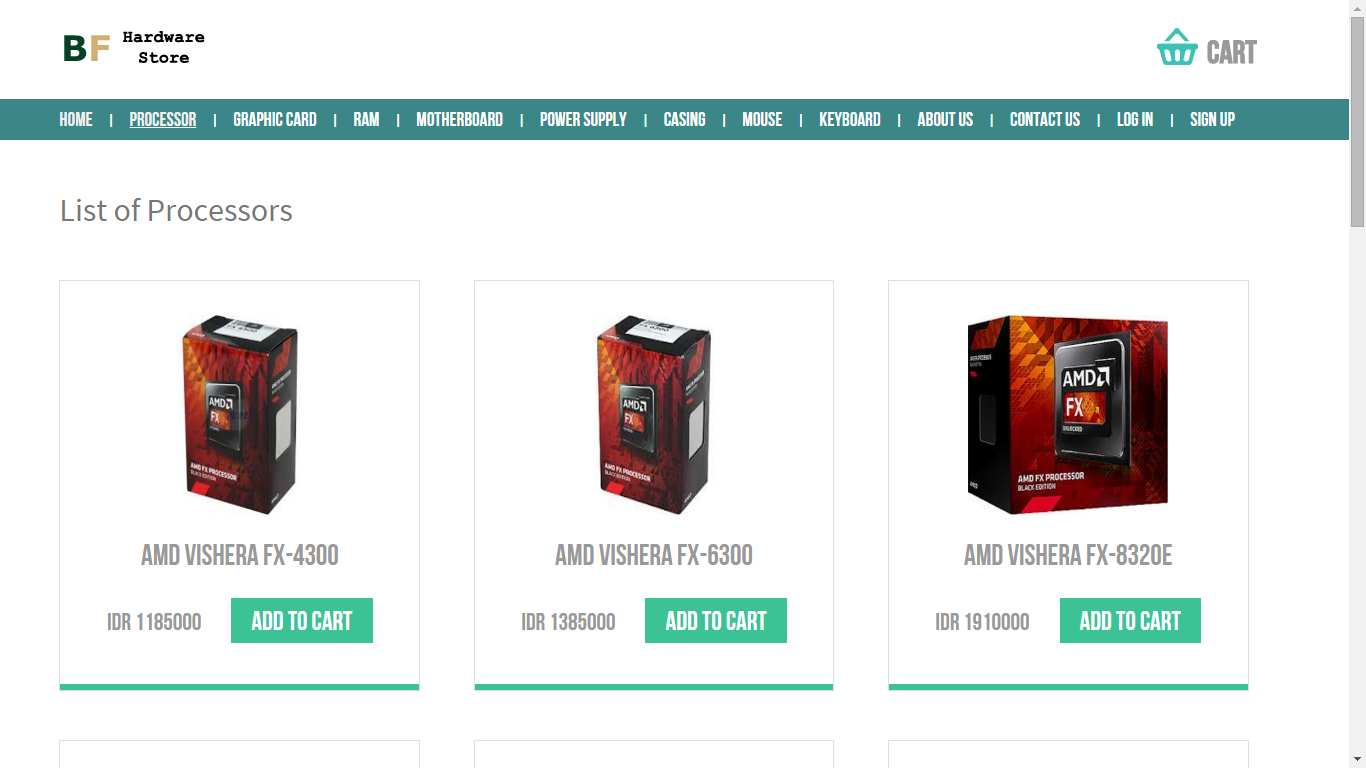Screen dimensions: 1366x768
Task: Select the RAM menu item
Action: point(366,120)
